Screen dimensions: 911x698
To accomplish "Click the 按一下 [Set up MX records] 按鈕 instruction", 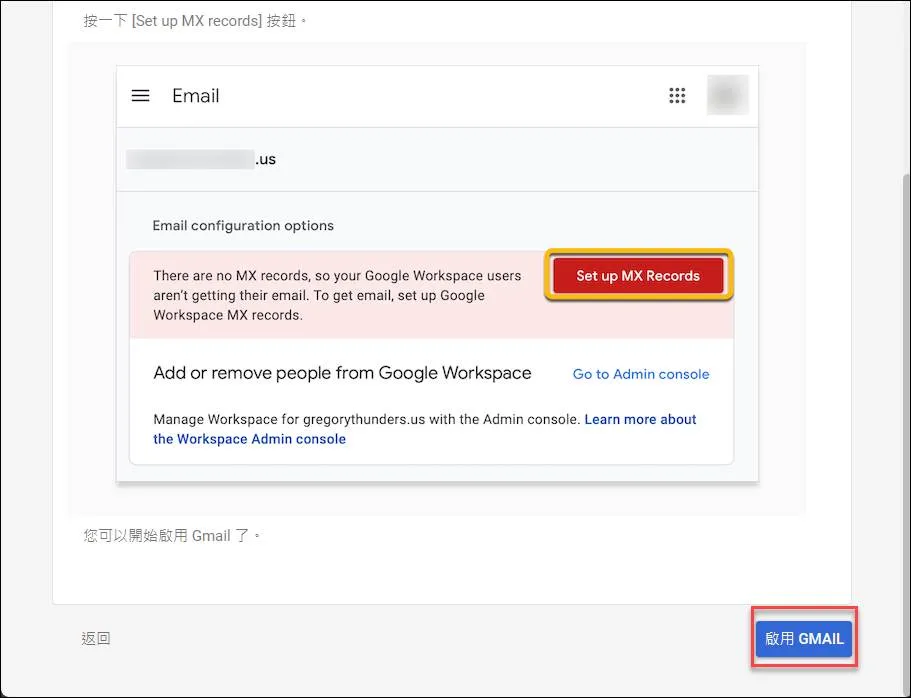I will pyautogui.click(x=194, y=21).
